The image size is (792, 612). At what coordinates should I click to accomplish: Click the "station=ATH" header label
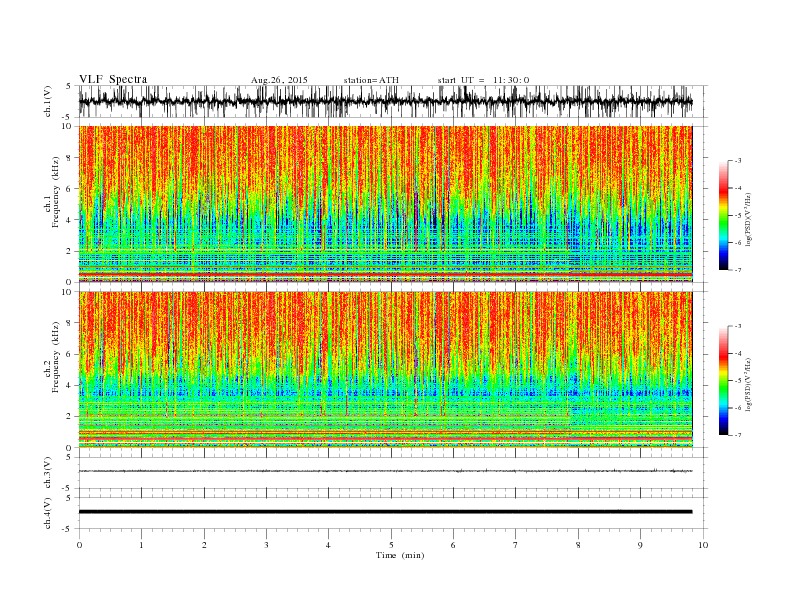click(371, 80)
